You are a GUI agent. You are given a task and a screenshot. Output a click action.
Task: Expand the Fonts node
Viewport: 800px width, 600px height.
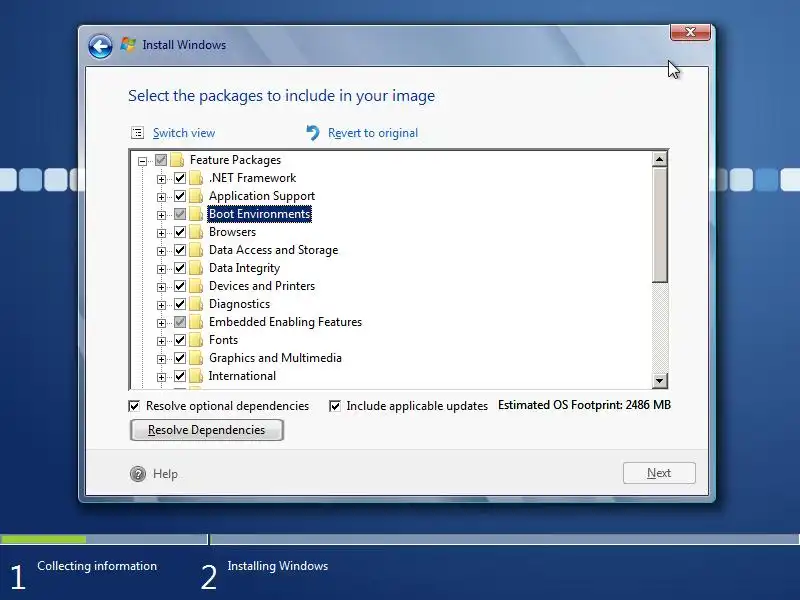[x=161, y=341]
